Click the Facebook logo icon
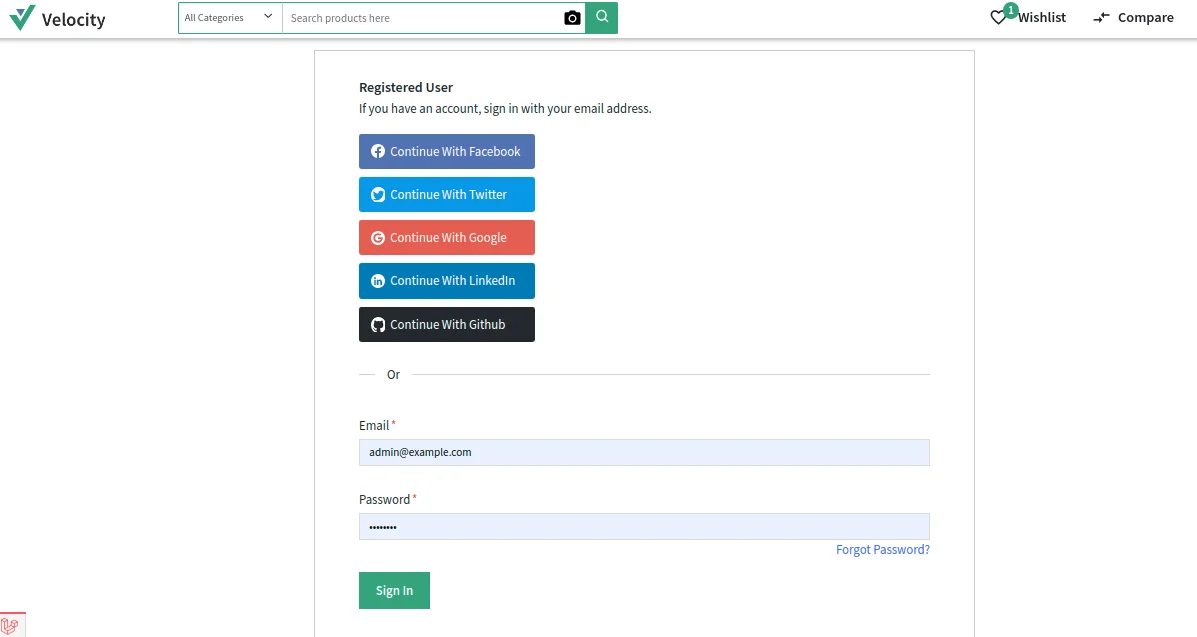The height and width of the screenshot is (637, 1197). (x=378, y=152)
